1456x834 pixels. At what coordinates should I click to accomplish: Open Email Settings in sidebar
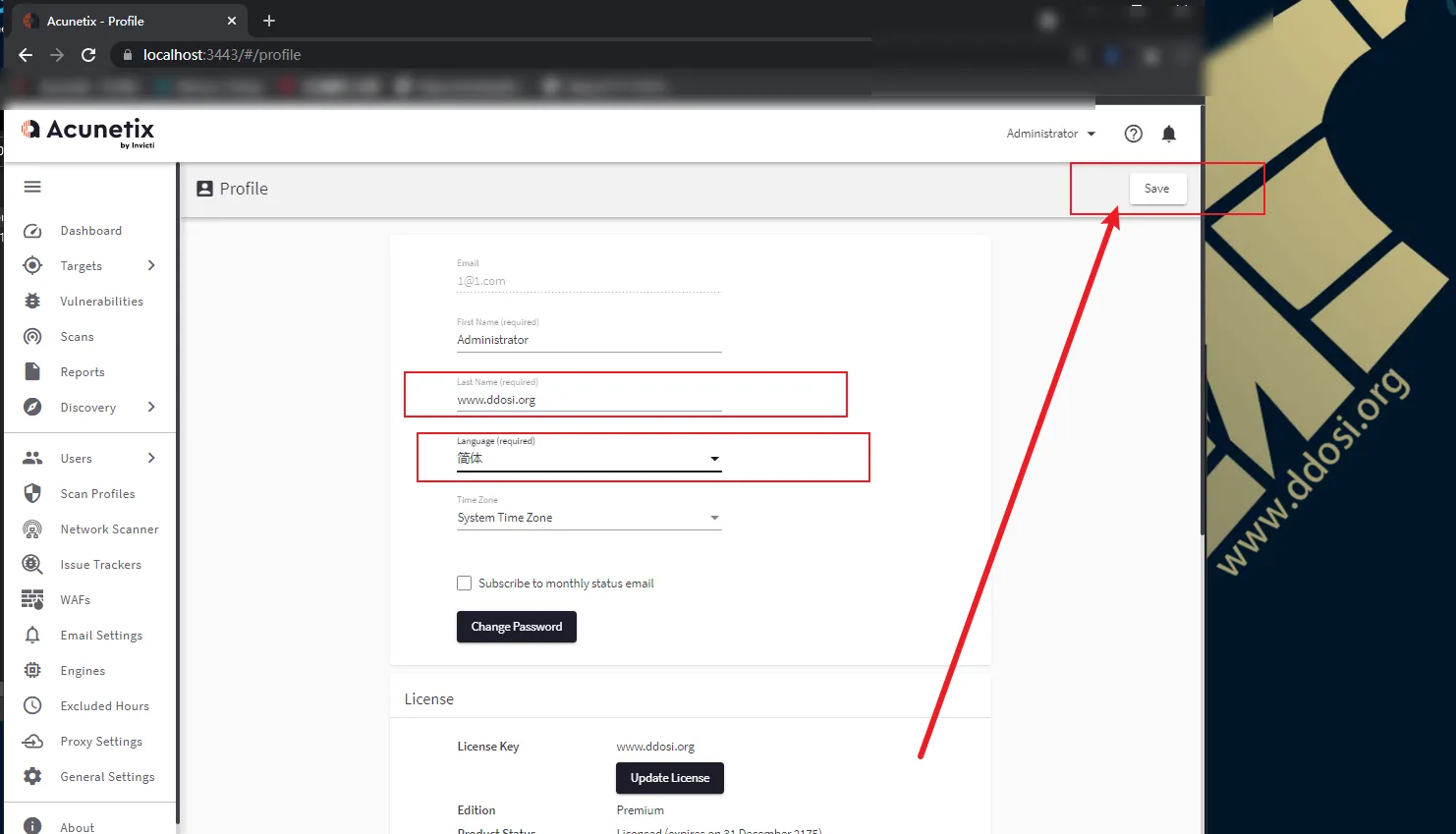[101, 636]
